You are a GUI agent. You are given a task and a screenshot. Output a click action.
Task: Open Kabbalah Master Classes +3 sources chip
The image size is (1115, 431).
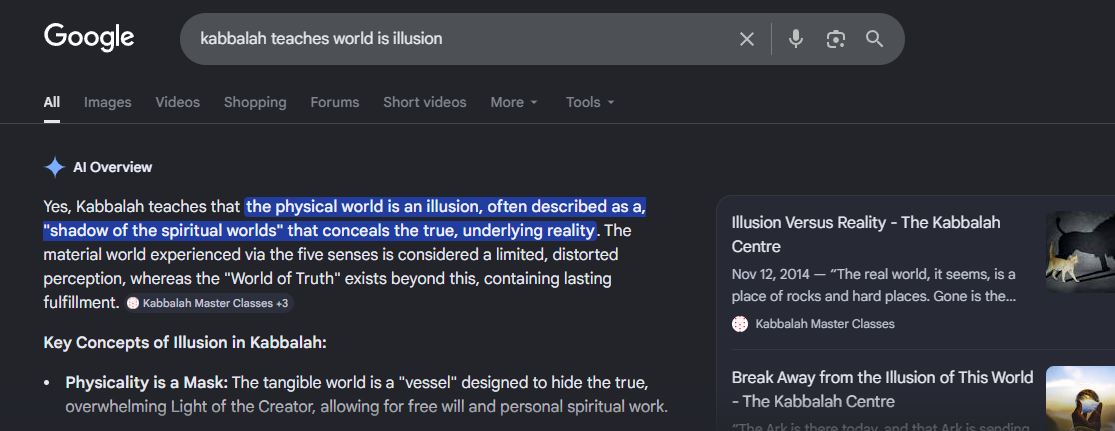coord(209,303)
